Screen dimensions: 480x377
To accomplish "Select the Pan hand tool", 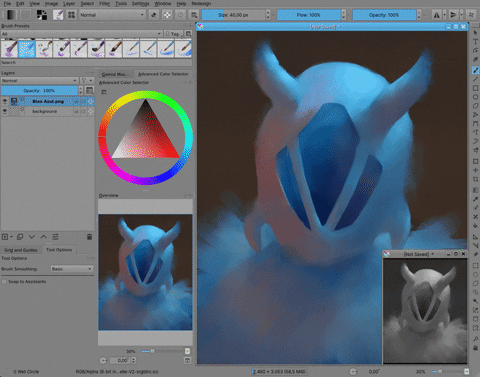I will [475, 348].
